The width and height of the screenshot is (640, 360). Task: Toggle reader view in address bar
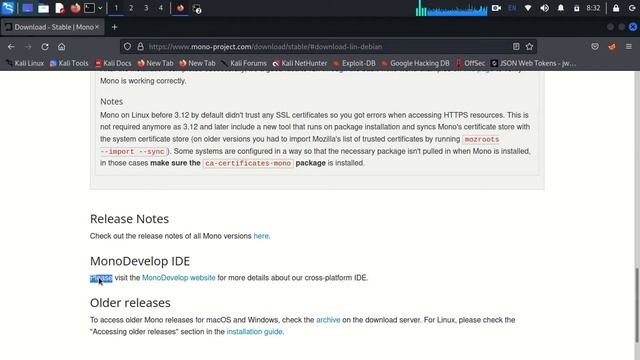coord(516,47)
